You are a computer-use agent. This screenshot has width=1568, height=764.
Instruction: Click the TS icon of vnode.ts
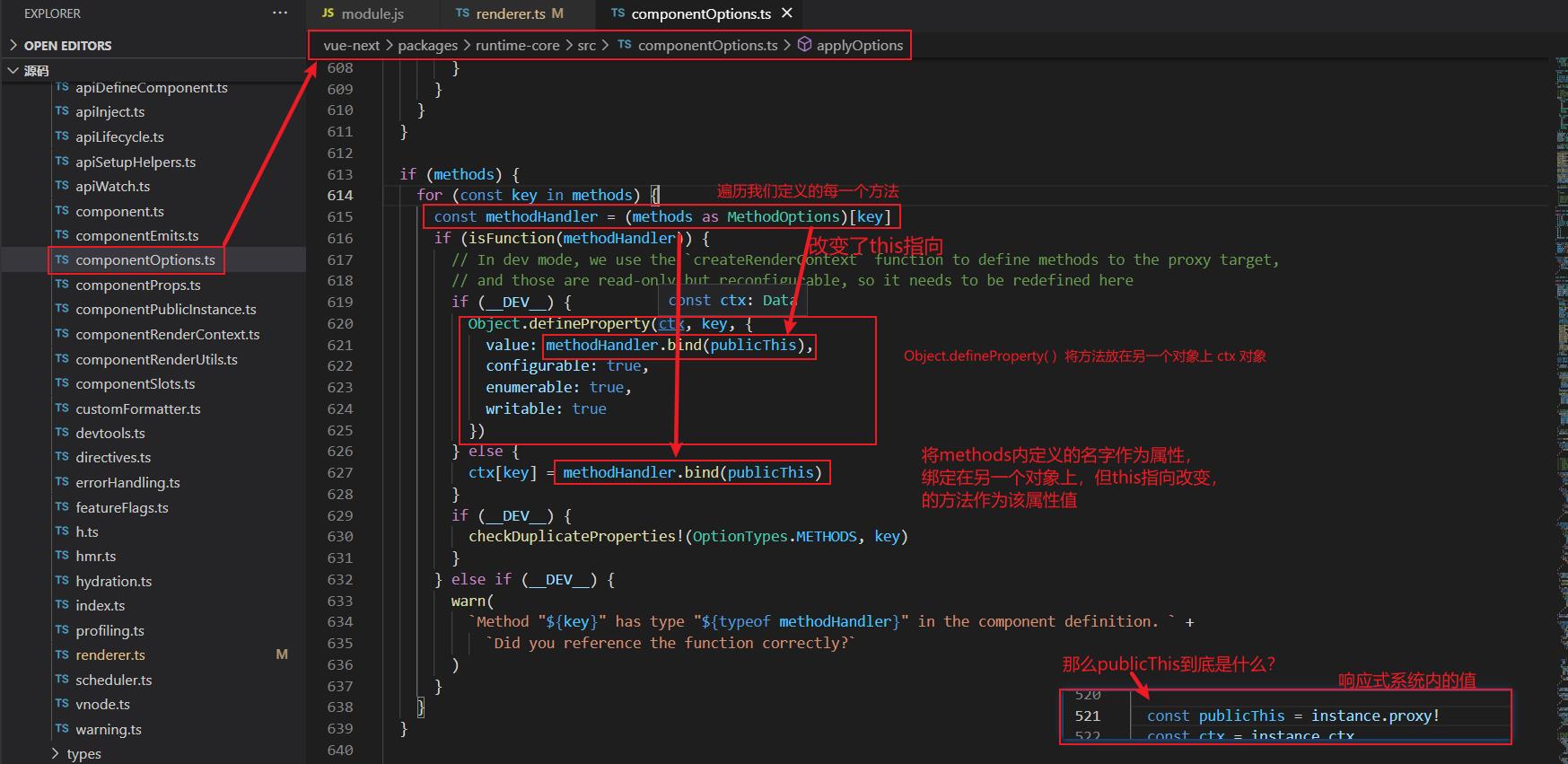(x=62, y=704)
